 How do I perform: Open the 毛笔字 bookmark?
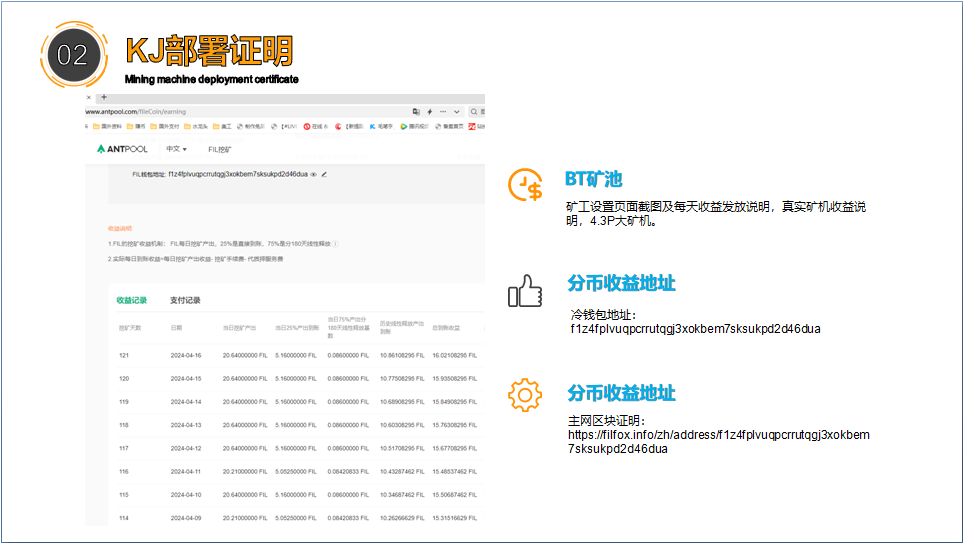(x=381, y=126)
